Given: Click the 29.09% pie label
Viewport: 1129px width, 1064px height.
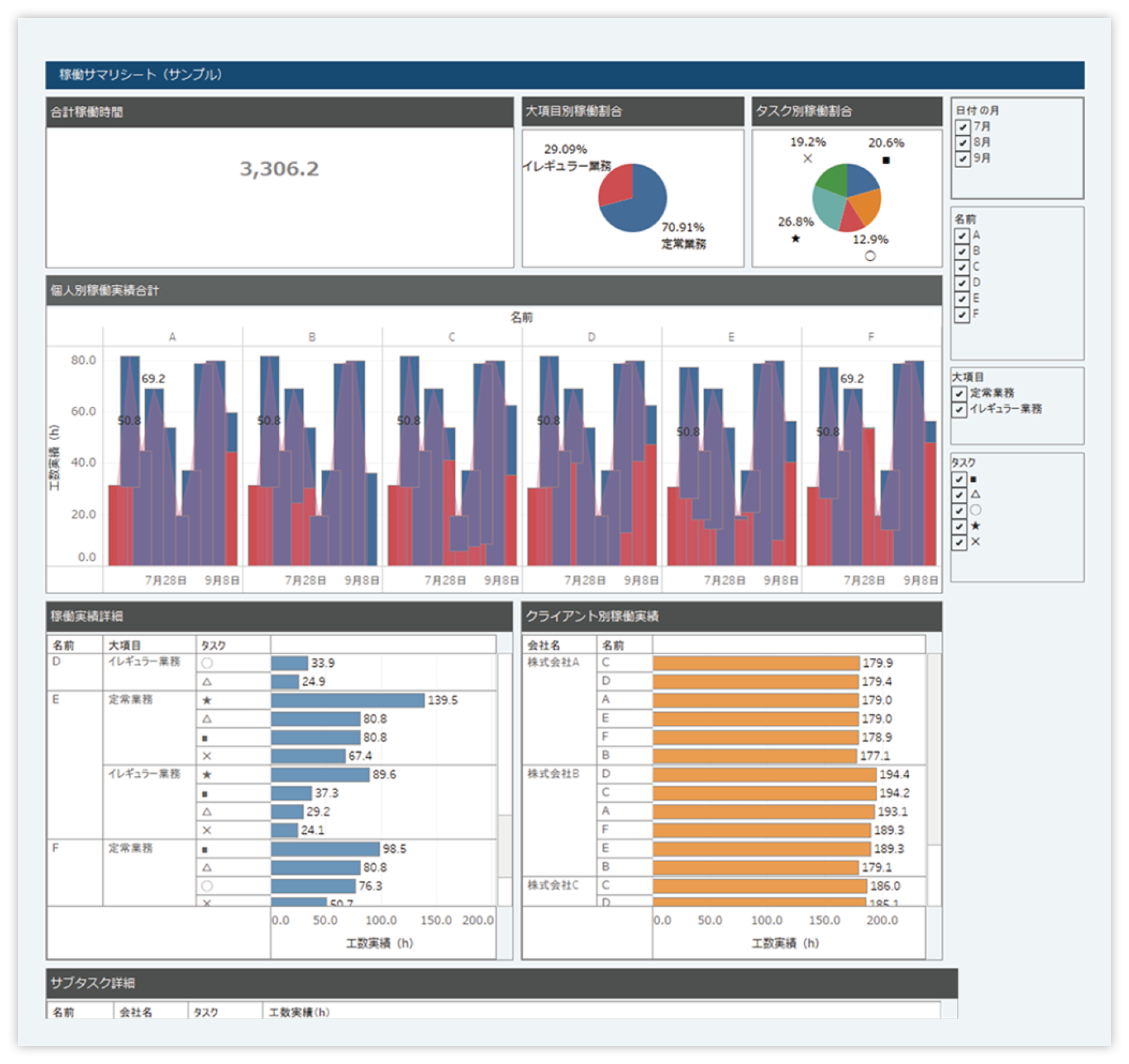Looking at the screenshot, I should (565, 149).
